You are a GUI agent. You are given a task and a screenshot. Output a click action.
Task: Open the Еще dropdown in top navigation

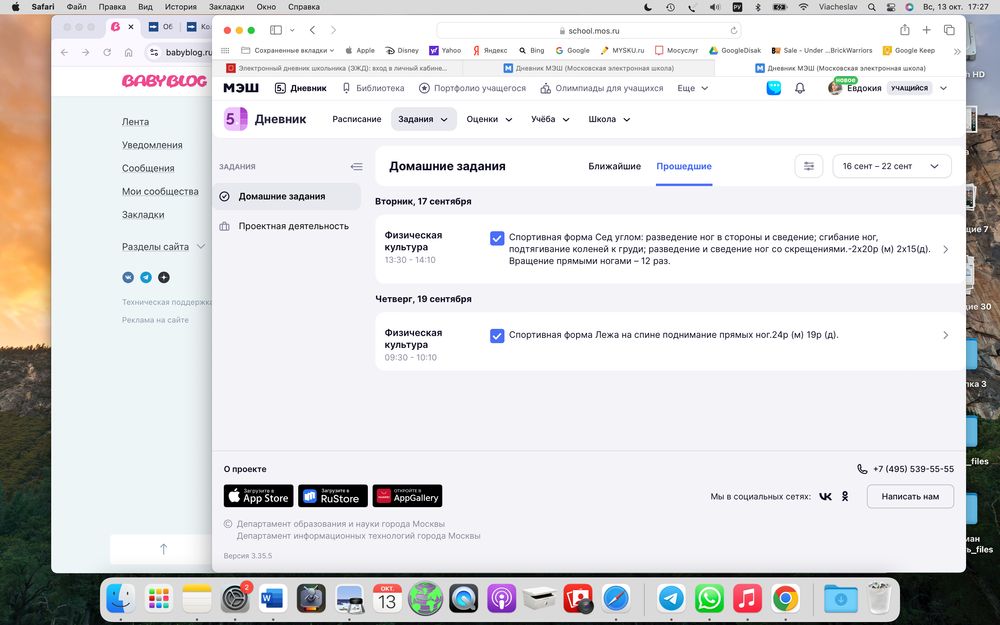692,88
